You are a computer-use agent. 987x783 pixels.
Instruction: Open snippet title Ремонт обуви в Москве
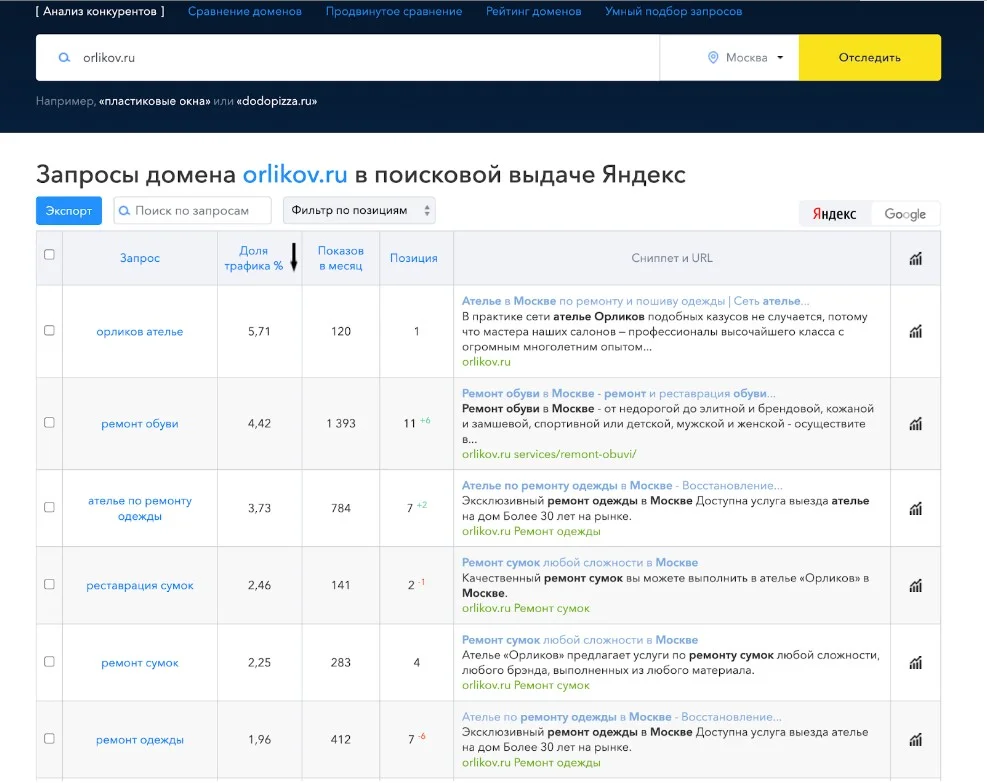[x=619, y=393]
